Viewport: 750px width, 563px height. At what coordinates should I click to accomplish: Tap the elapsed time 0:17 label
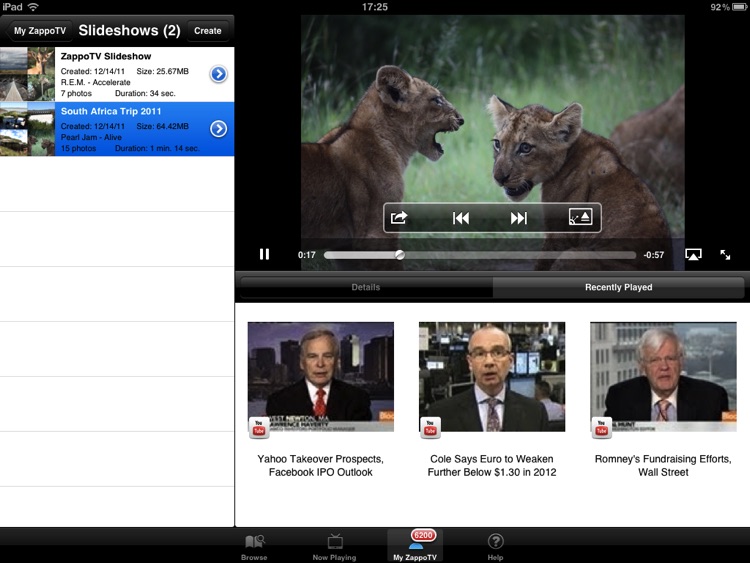[307, 255]
